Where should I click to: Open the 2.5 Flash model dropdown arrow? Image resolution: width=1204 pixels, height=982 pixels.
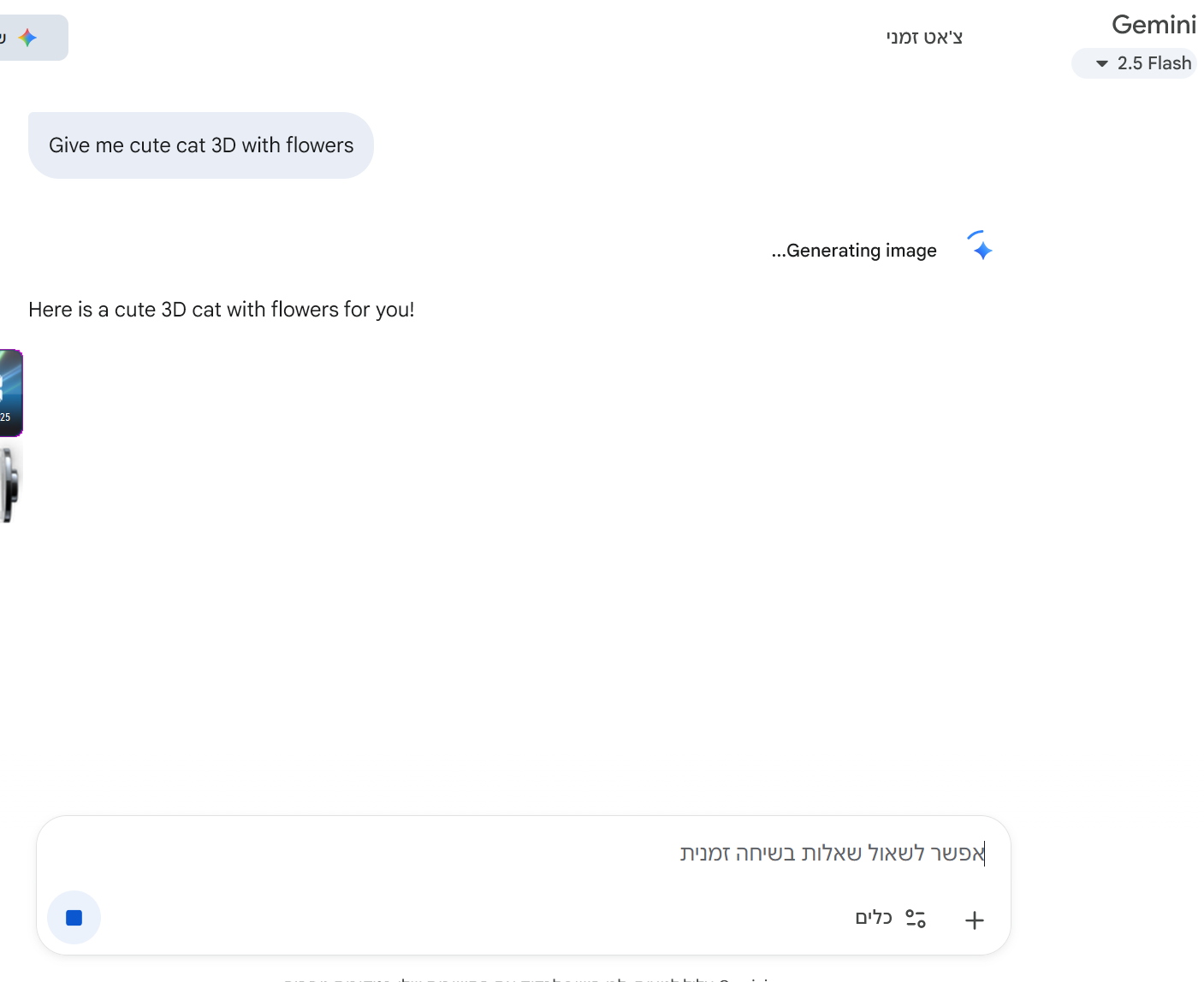[1102, 63]
